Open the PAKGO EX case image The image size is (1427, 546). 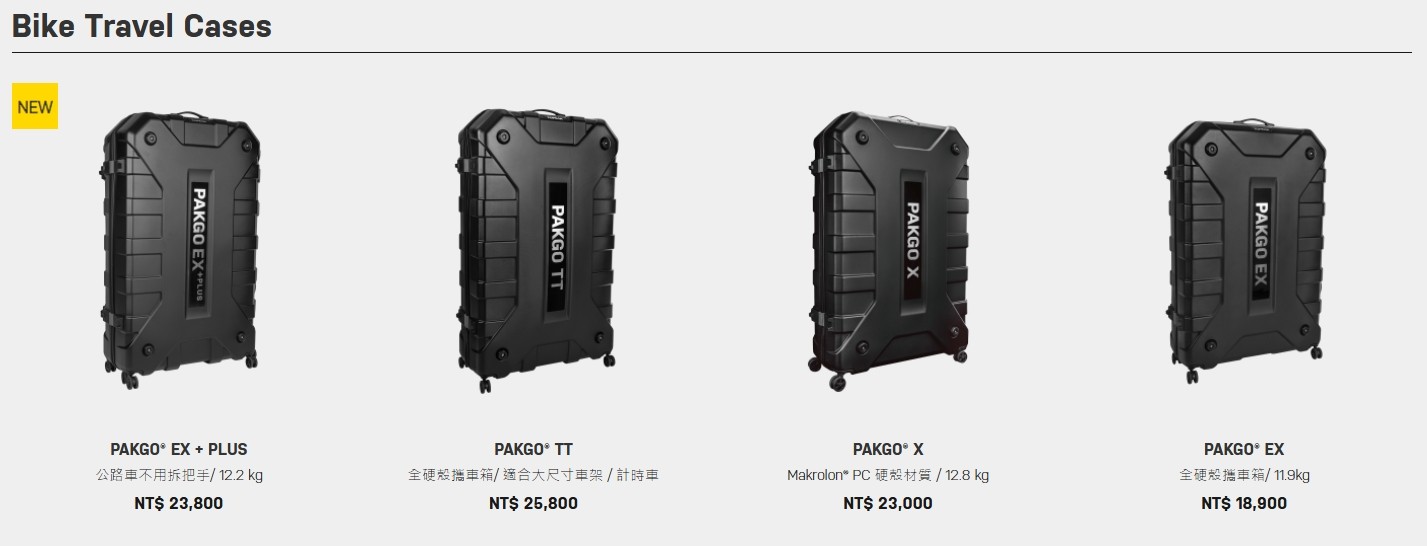[1245, 249]
